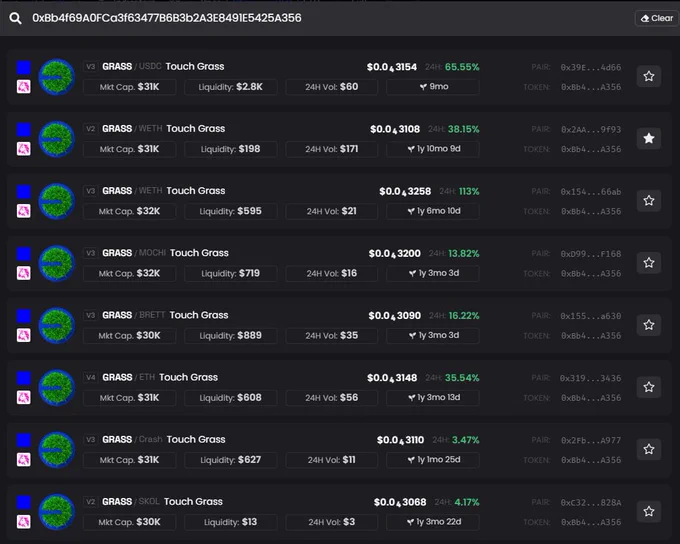The height and width of the screenshot is (544, 680).
Task: Open the GRASS/USDC token logo
Action: click(x=56, y=77)
